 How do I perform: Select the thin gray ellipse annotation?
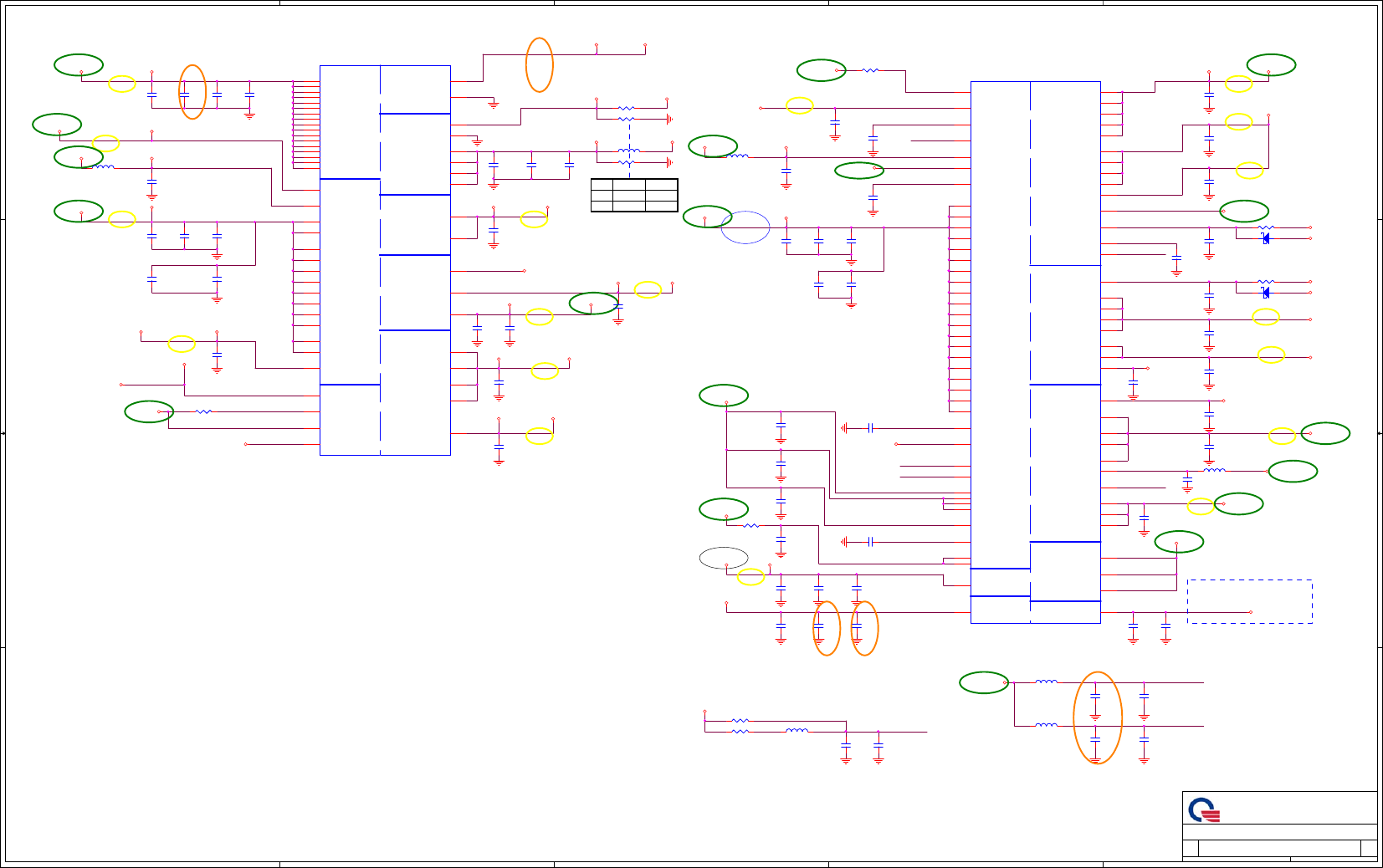pyautogui.click(x=724, y=558)
